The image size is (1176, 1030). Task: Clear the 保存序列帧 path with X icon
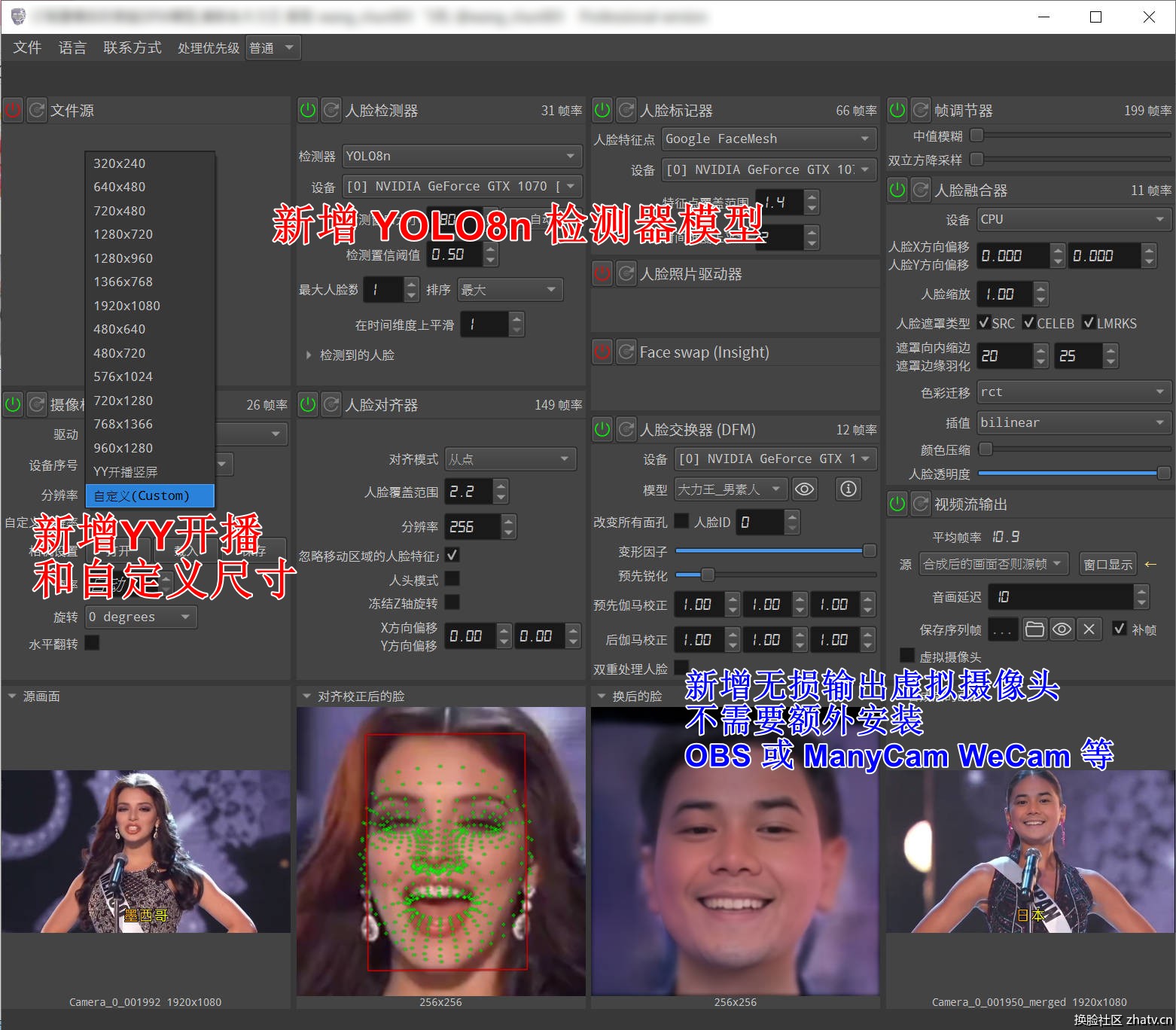[1089, 629]
